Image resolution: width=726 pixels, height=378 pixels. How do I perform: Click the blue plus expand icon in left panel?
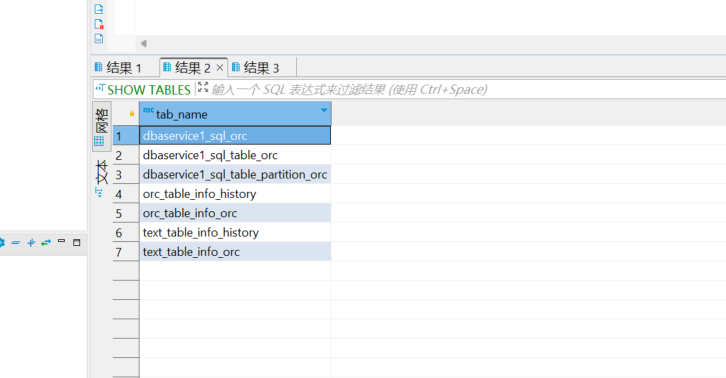click(31, 242)
